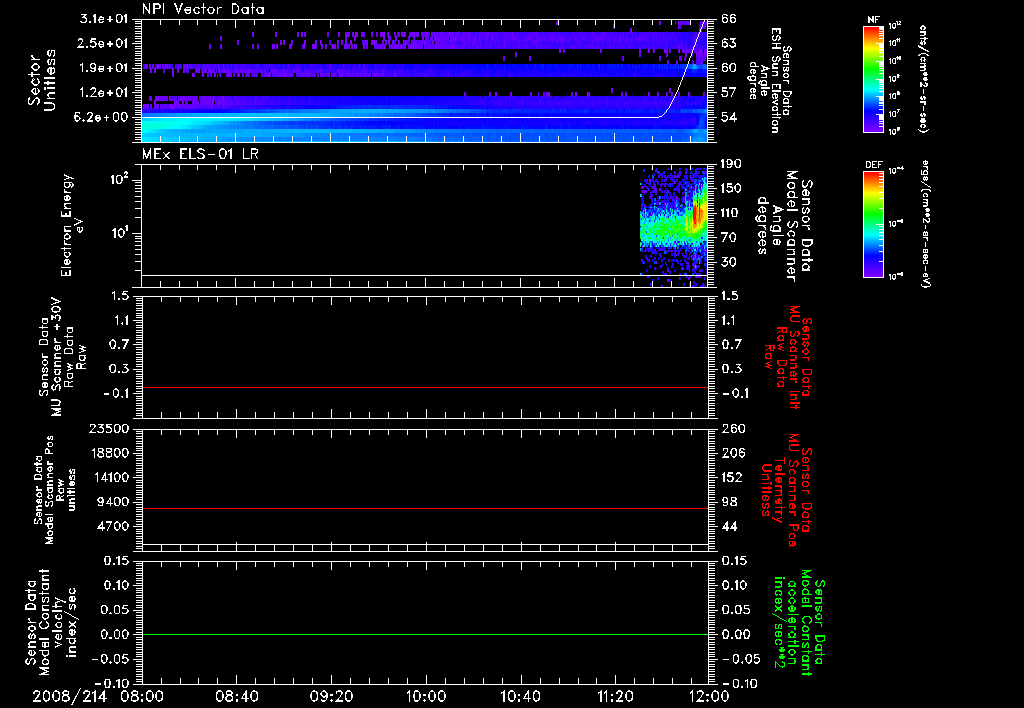This screenshot has width=1024, height=708.
Task: Click the 2008/214 date label
Action: [68, 695]
